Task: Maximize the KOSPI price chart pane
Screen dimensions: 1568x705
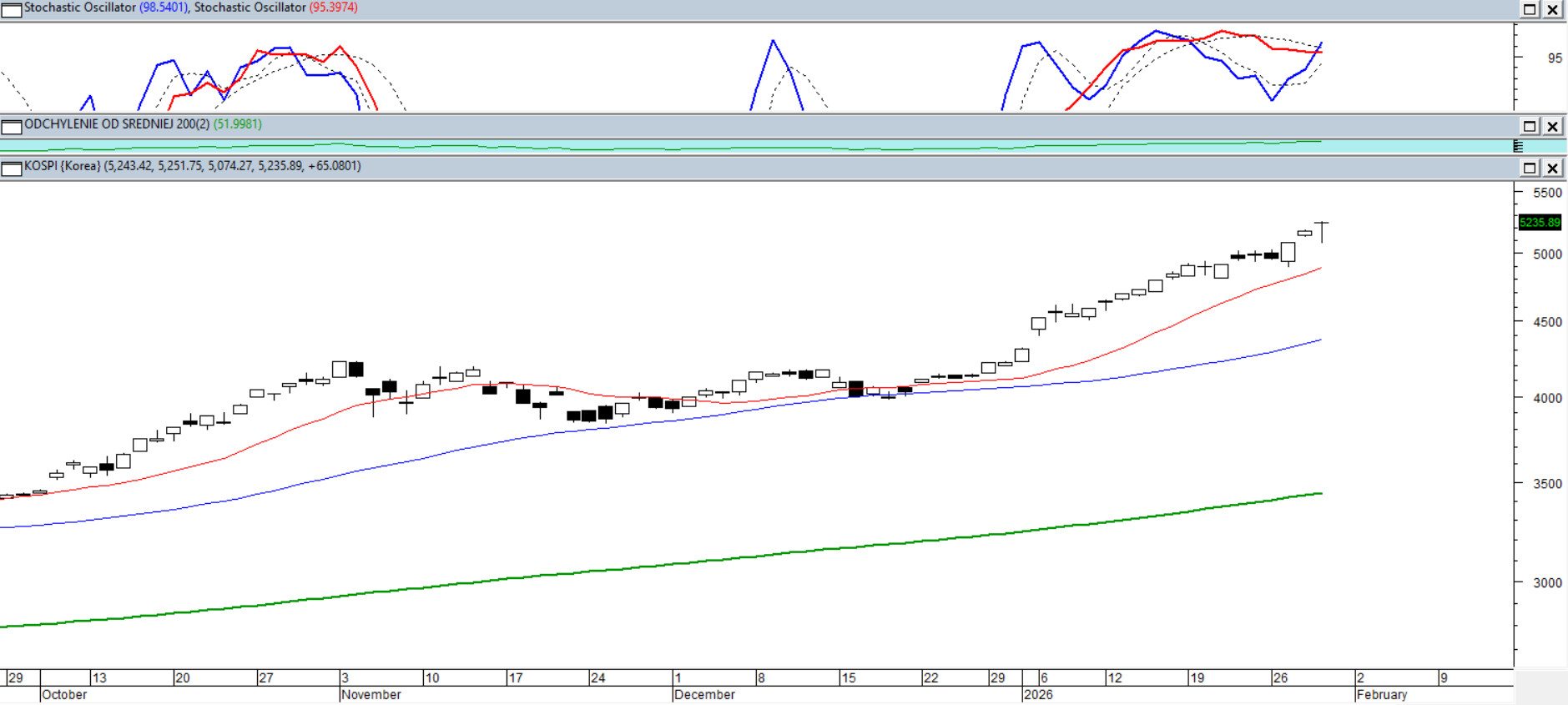Action: 1530,169
